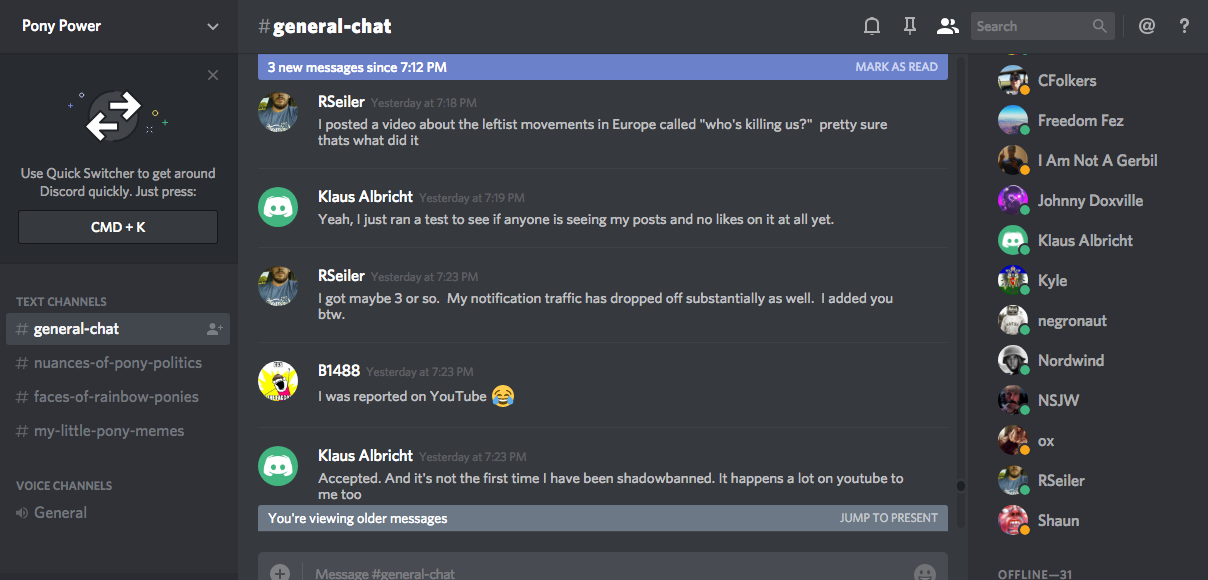The height and width of the screenshot is (580, 1208).
Task: Open the my-little-pony-memes channel
Action: click(108, 431)
